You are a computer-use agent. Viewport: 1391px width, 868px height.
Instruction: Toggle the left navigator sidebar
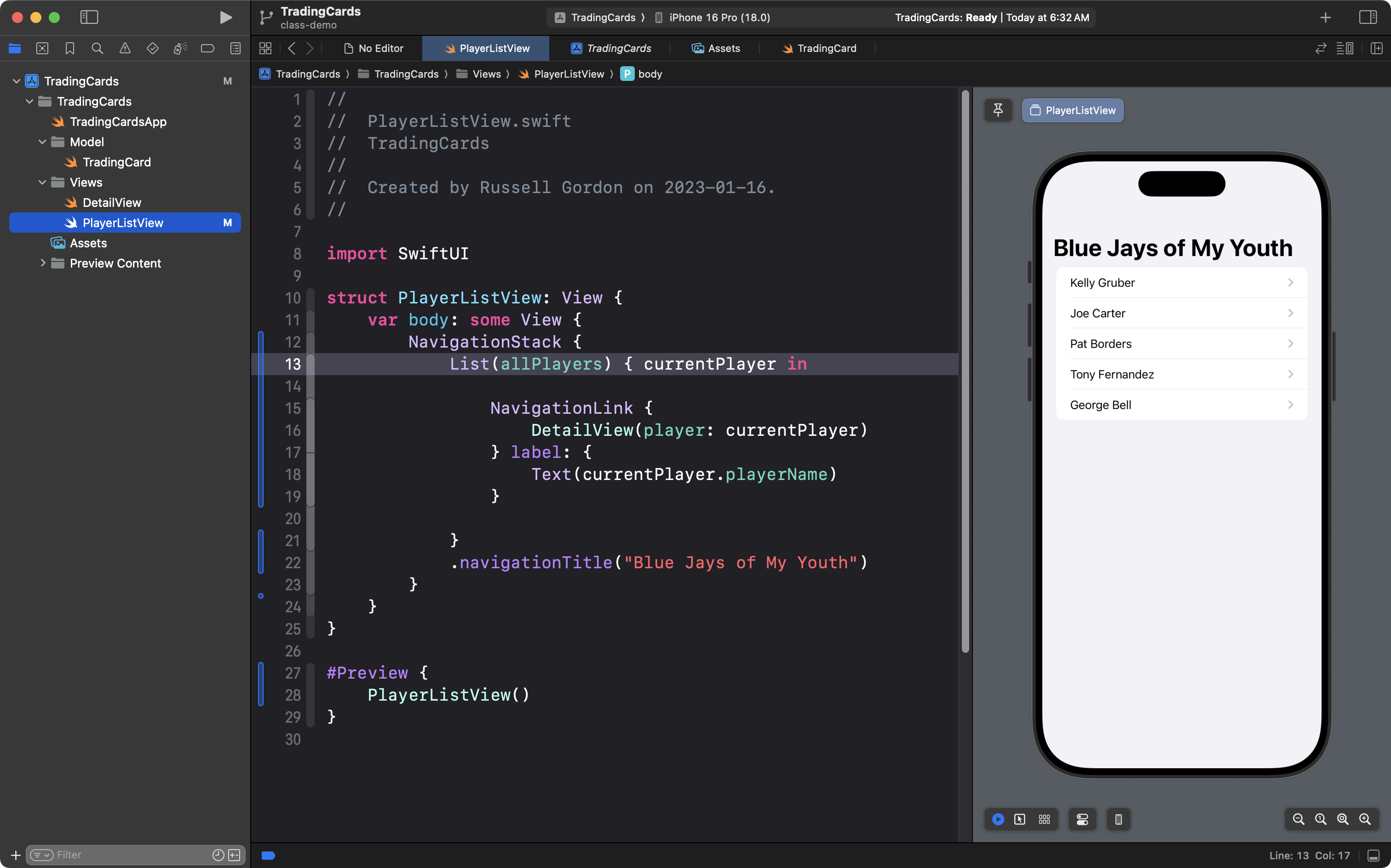click(x=89, y=17)
